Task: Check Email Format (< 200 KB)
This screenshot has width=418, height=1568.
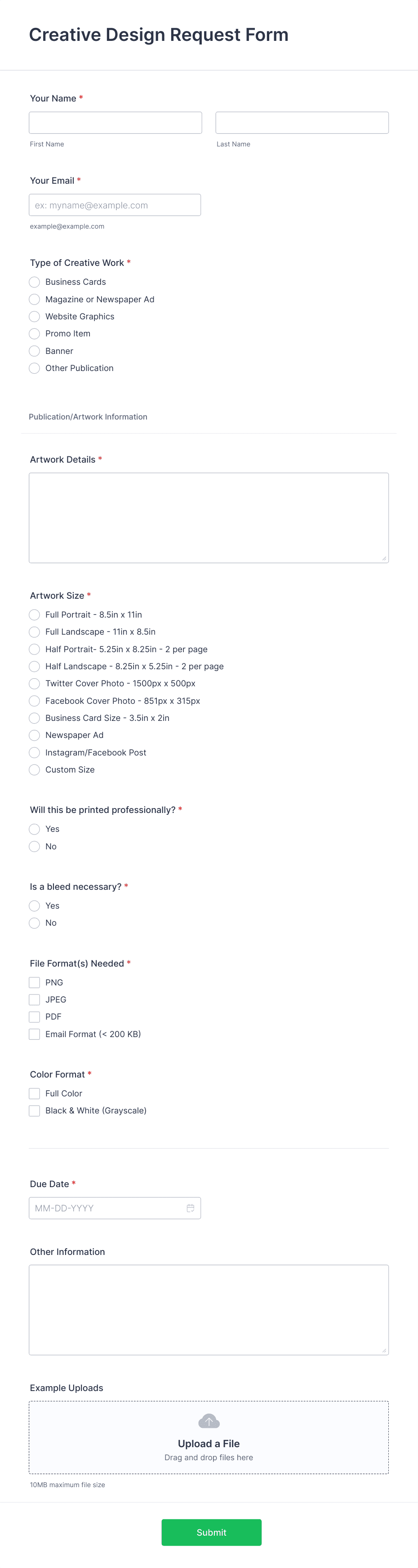Action: pos(34,1034)
